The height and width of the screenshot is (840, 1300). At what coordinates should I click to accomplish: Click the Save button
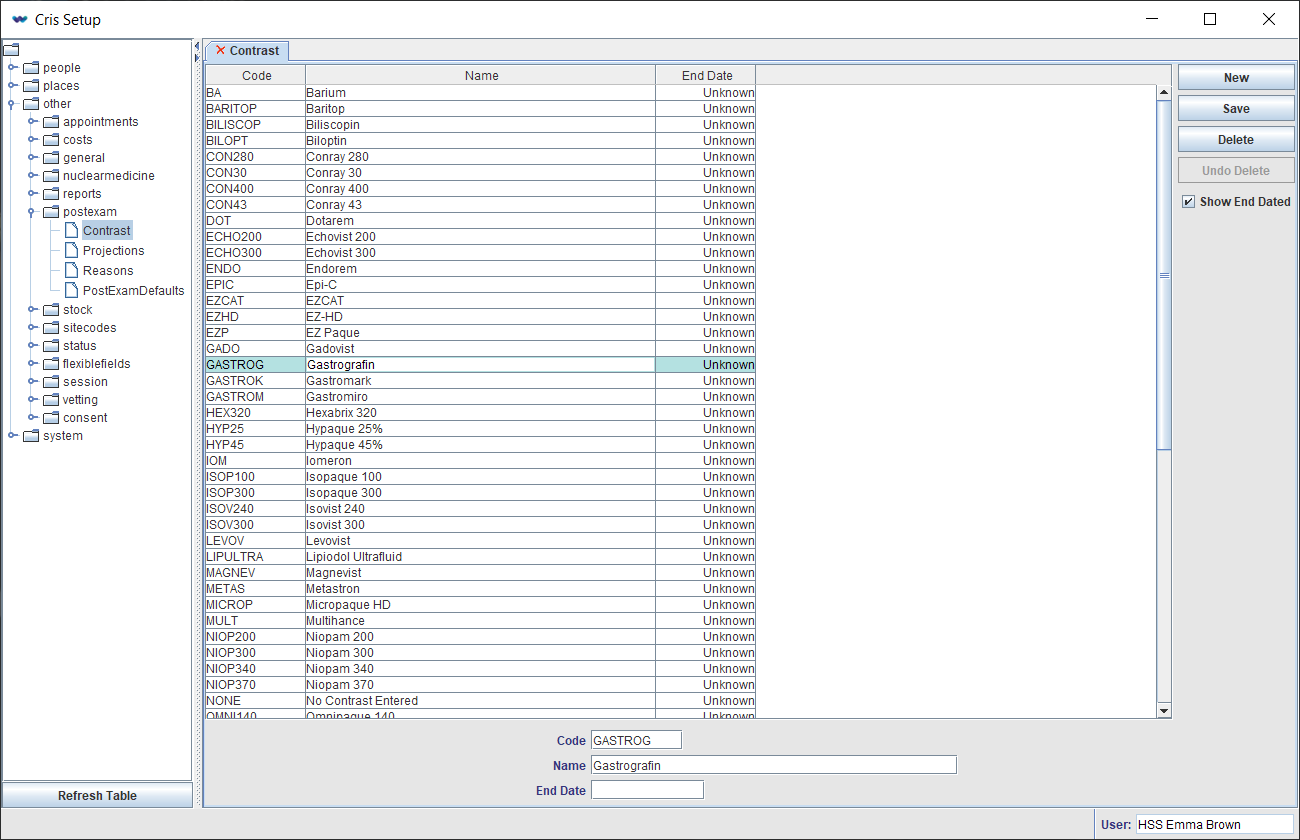tap(1236, 109)
